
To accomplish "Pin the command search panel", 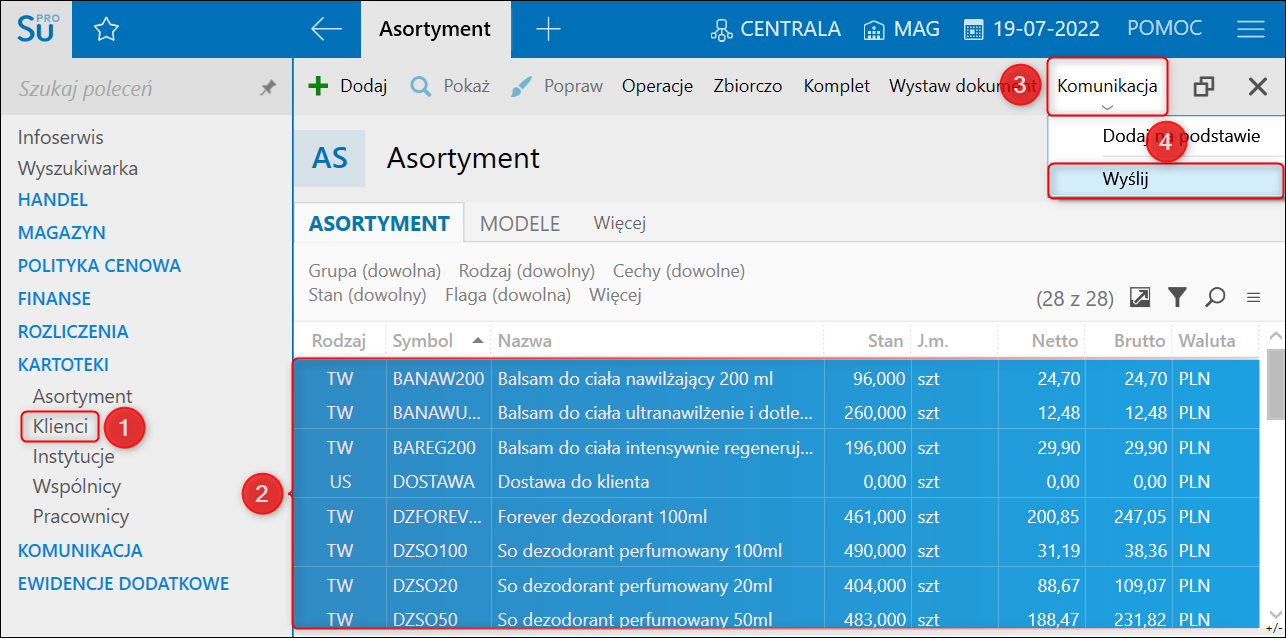I will [267, 89].
